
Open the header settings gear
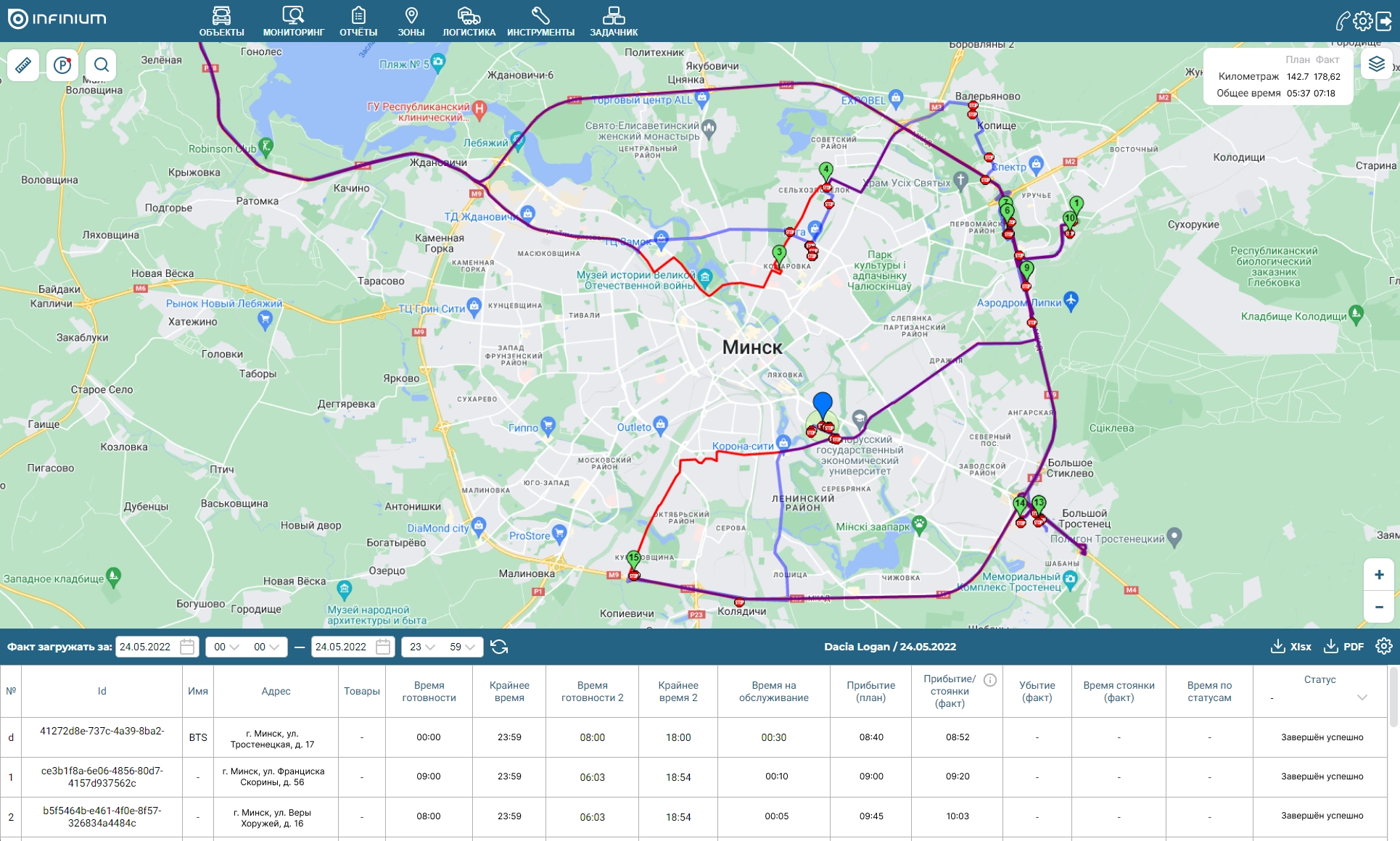pos(1363,21)
